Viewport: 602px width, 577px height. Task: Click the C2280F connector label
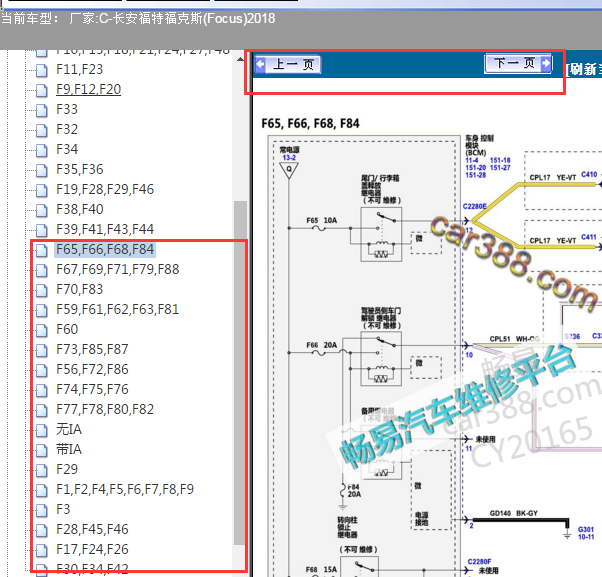tap(479, 562)
